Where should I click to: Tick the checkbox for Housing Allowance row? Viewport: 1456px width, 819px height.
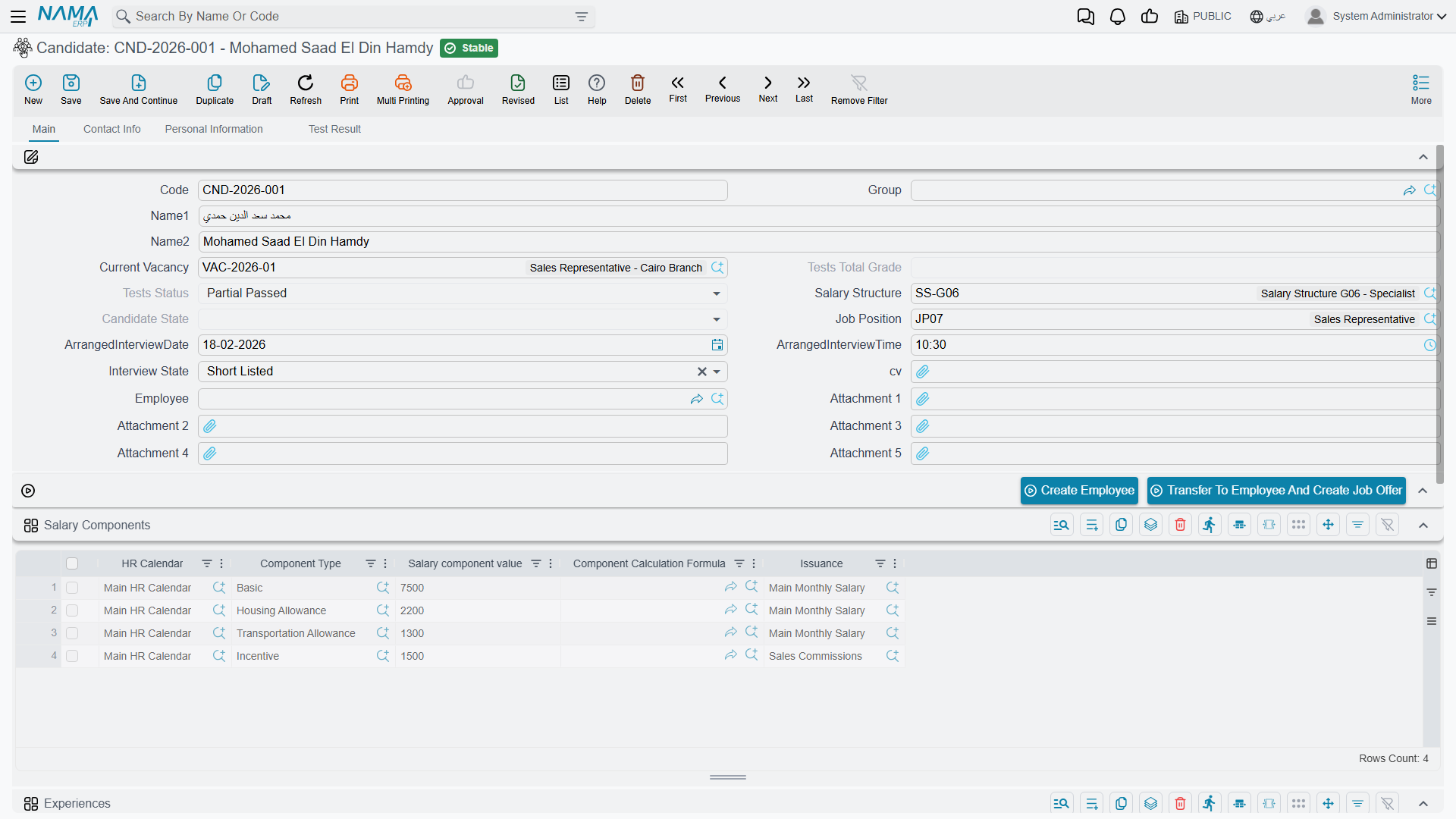[x=72, y=610]
